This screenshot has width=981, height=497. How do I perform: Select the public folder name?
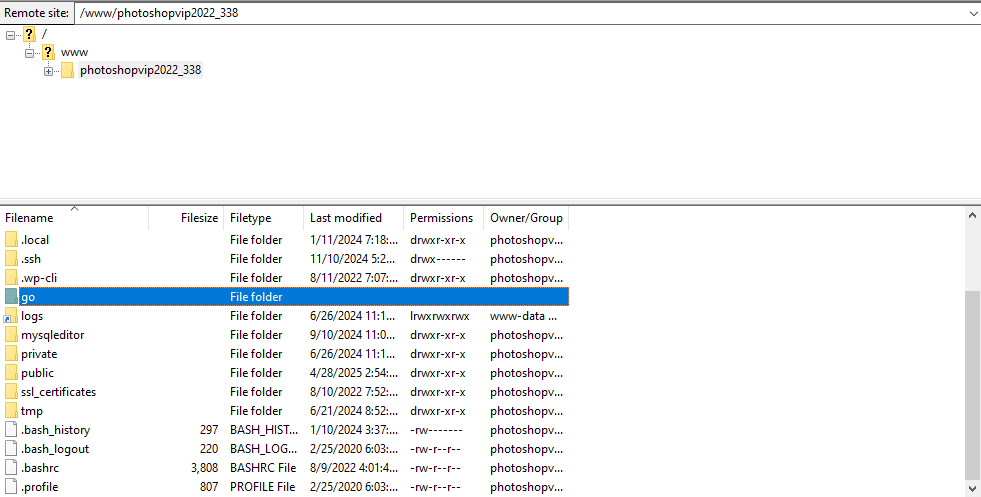(x=38, y=373)
